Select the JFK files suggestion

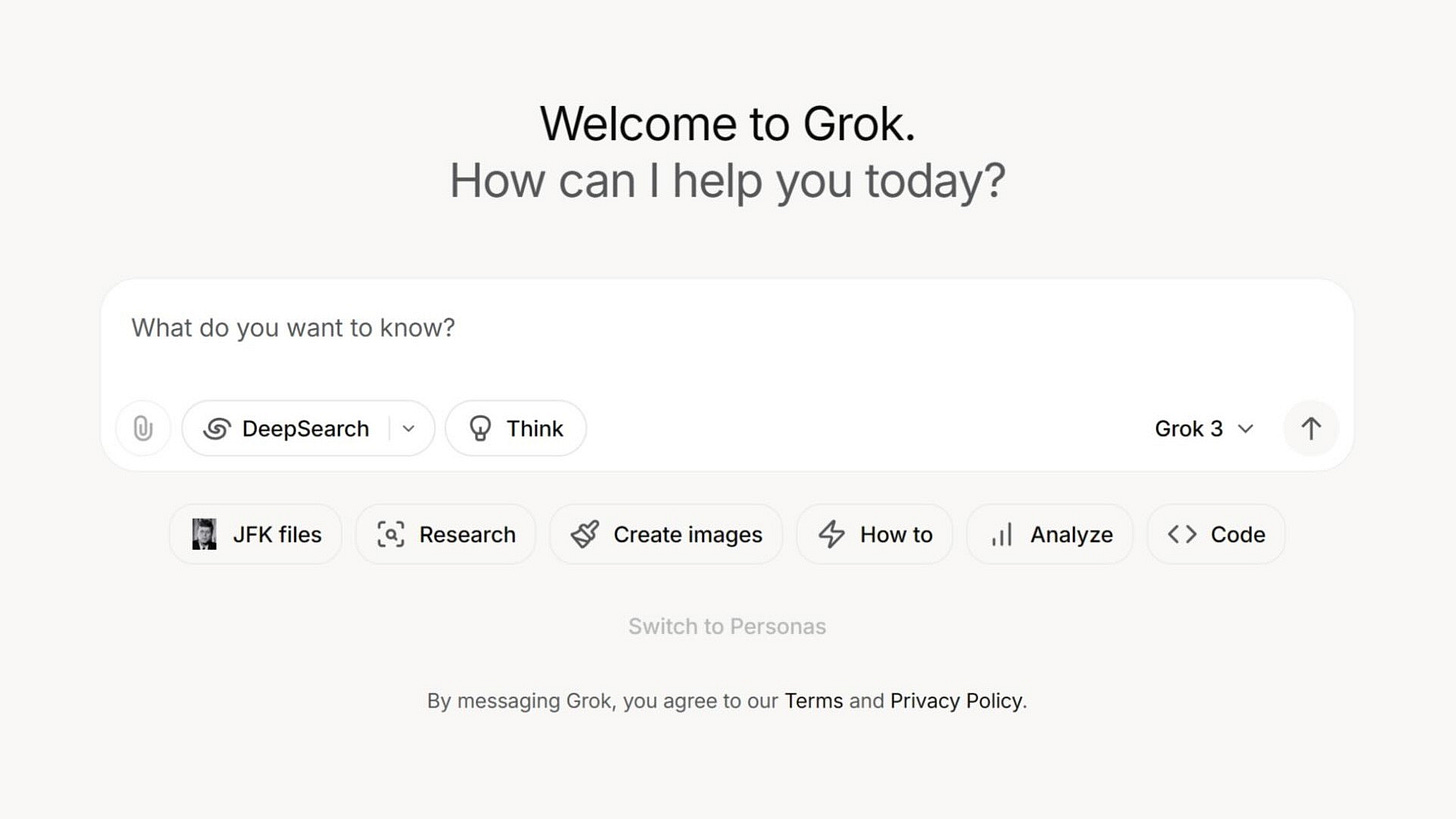pos(255,534)
